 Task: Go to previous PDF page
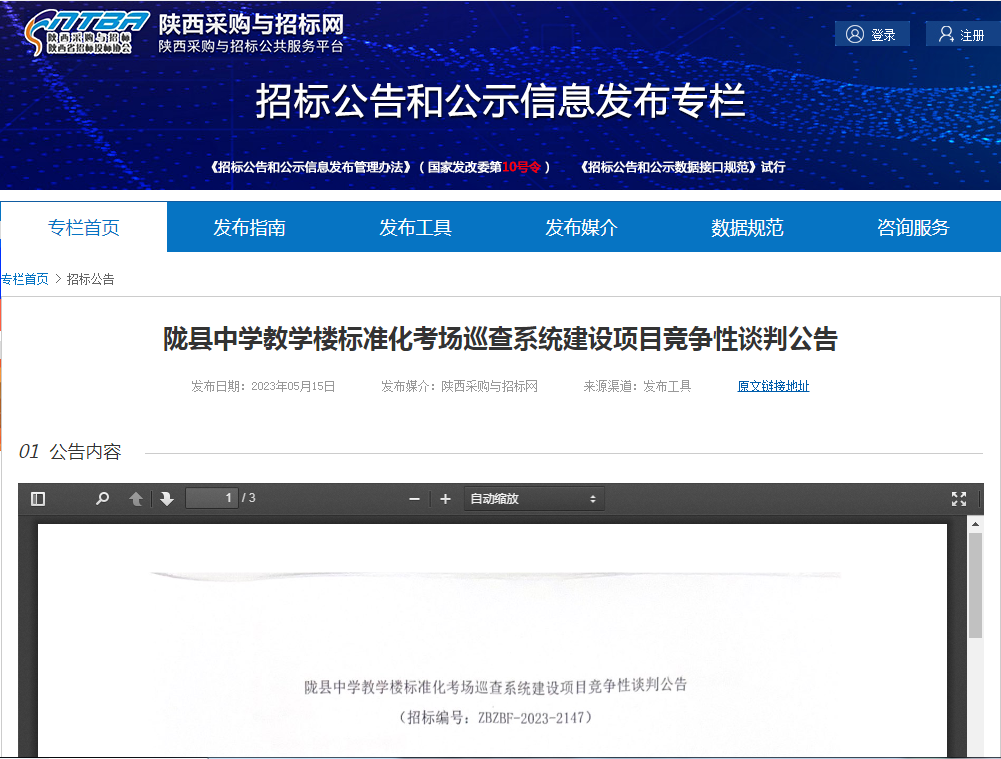click(136, 498)
